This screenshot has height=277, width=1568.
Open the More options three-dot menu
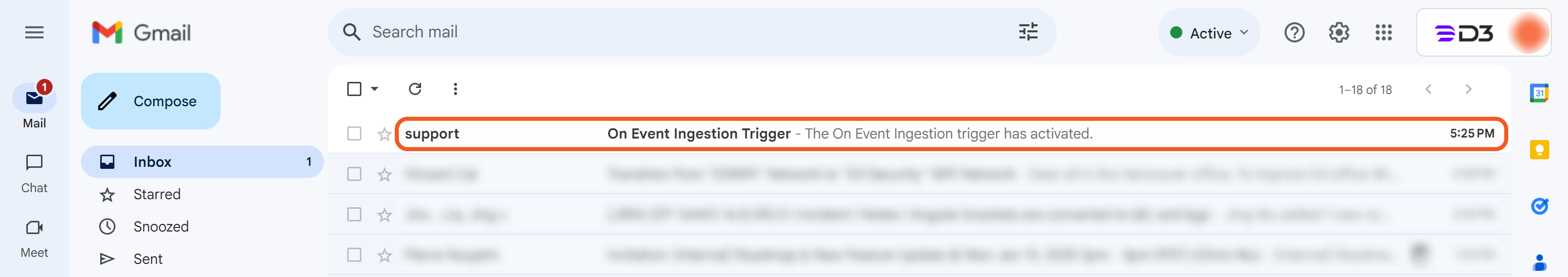click(456, 89)
